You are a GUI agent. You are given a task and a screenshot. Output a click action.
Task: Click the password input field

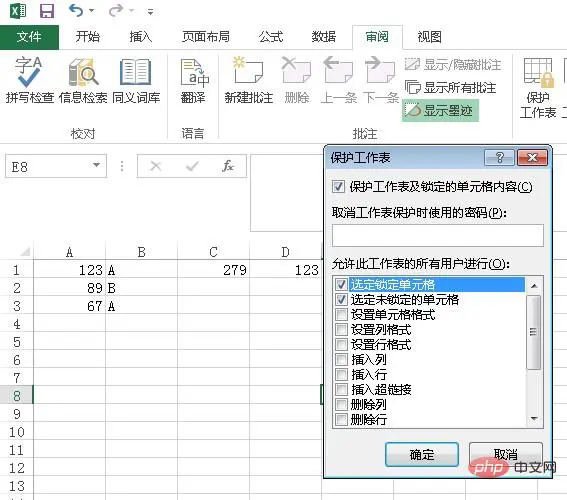click(438, 235)
